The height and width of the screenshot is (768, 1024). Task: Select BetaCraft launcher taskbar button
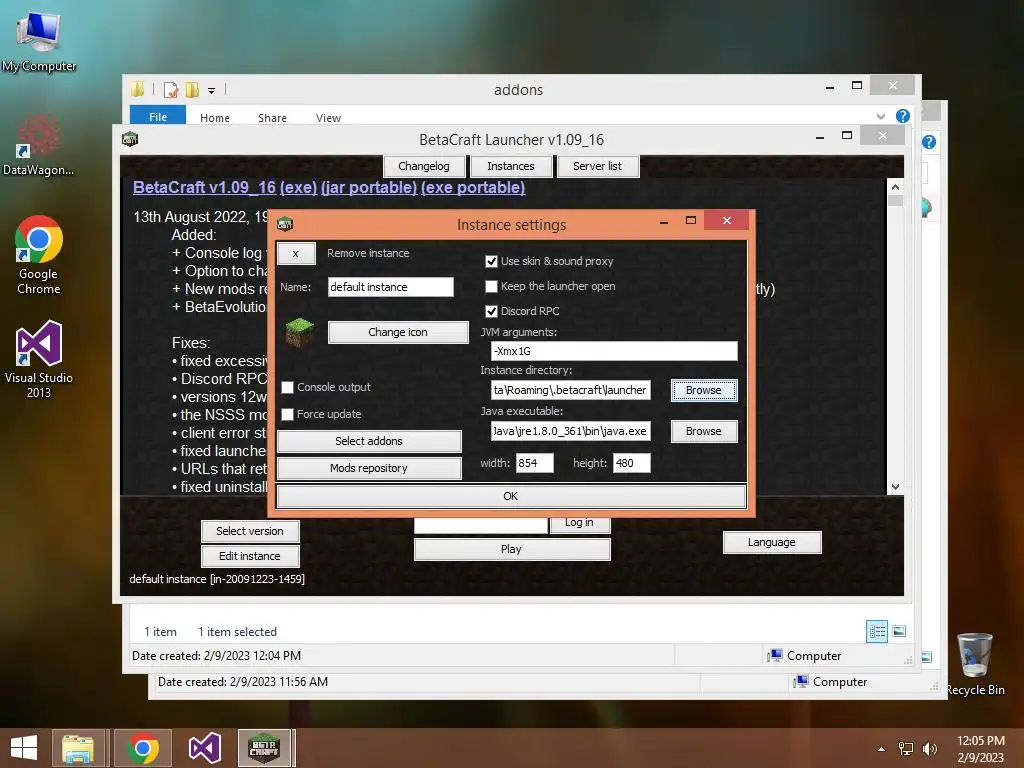point(264,748)
